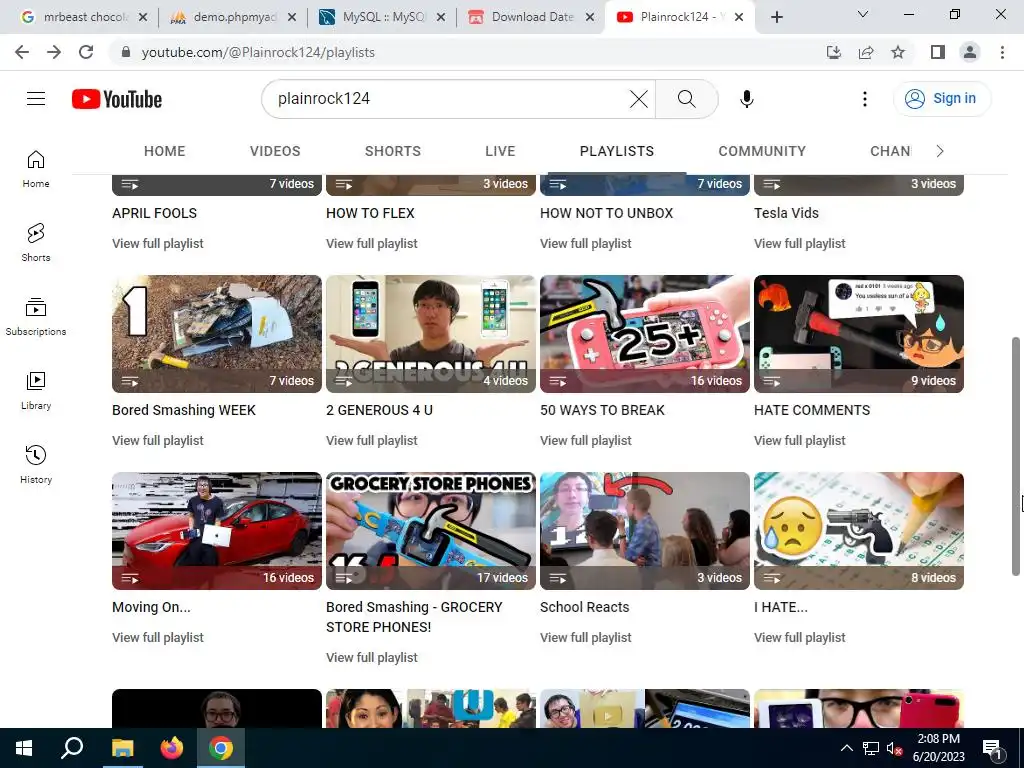Open I HATE... playlist thumbnail
Image resolution: width=1024 pixels, height=768 pixels.
point(859,531)
